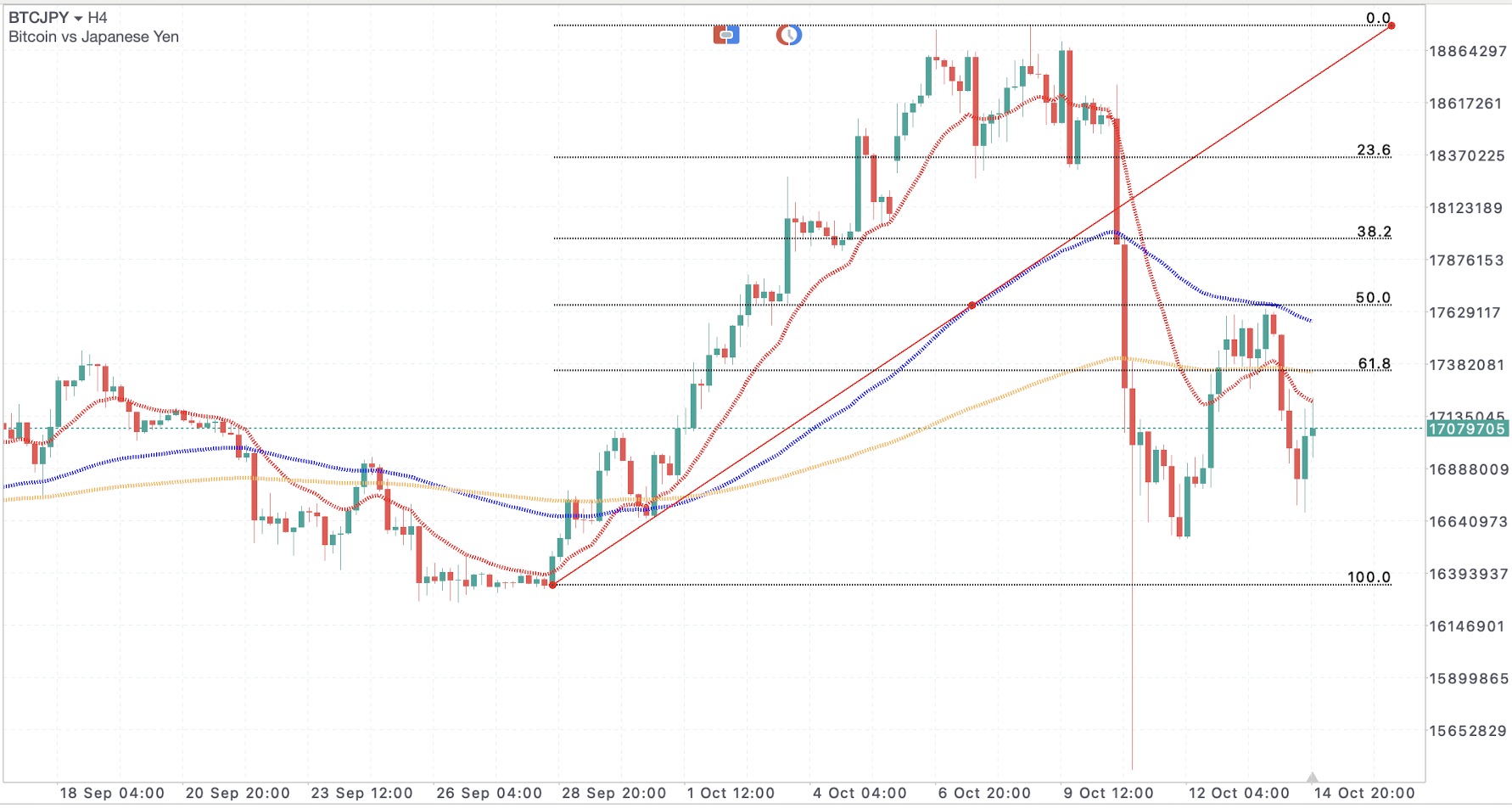Click the current price tag 17079705
1512x808 pixels.
point(1467,429)
